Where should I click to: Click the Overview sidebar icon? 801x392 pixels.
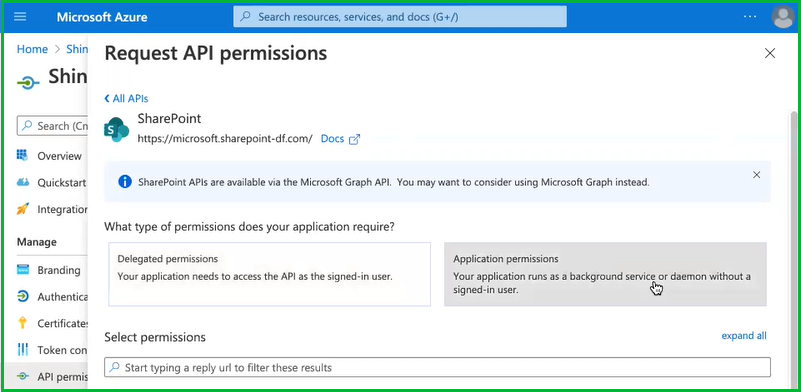[x=22, y=155]
